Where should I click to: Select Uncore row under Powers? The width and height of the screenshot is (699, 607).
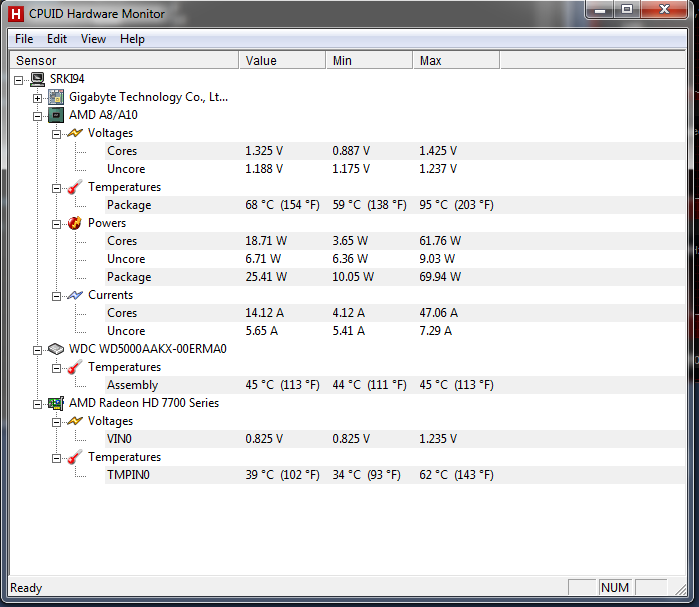click(x=395, y=259)
